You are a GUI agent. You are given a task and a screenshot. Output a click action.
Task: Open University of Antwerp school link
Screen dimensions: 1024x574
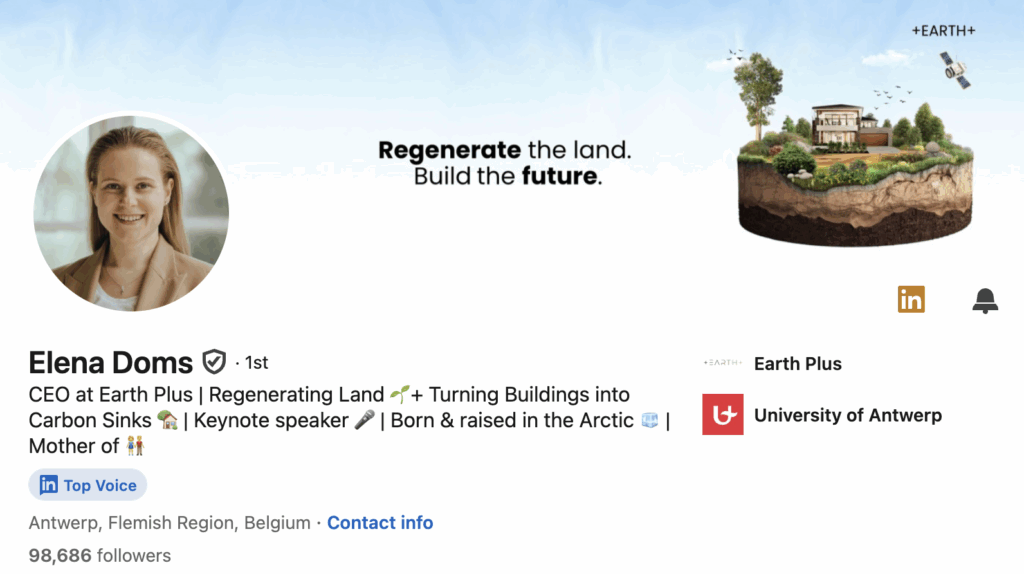tap(847, 415)
